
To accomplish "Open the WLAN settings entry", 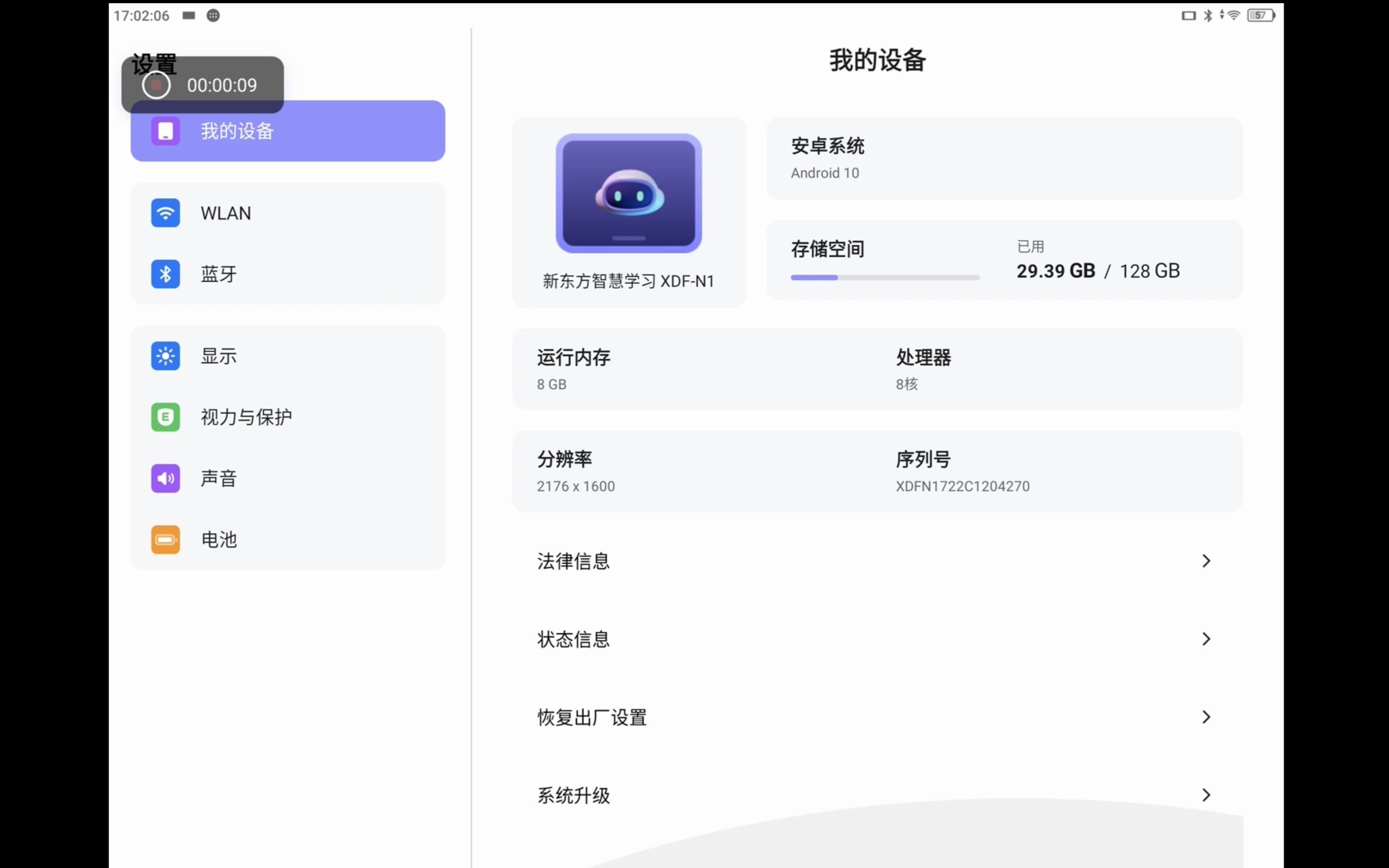I will pos(287,213).
